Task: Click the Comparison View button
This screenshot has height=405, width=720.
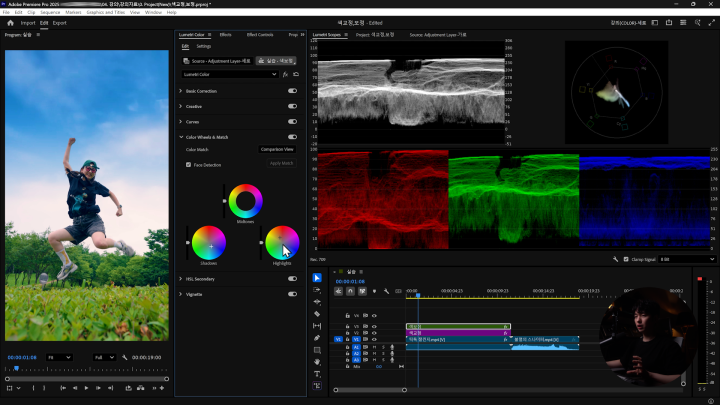Action: [x=276, y=149]
